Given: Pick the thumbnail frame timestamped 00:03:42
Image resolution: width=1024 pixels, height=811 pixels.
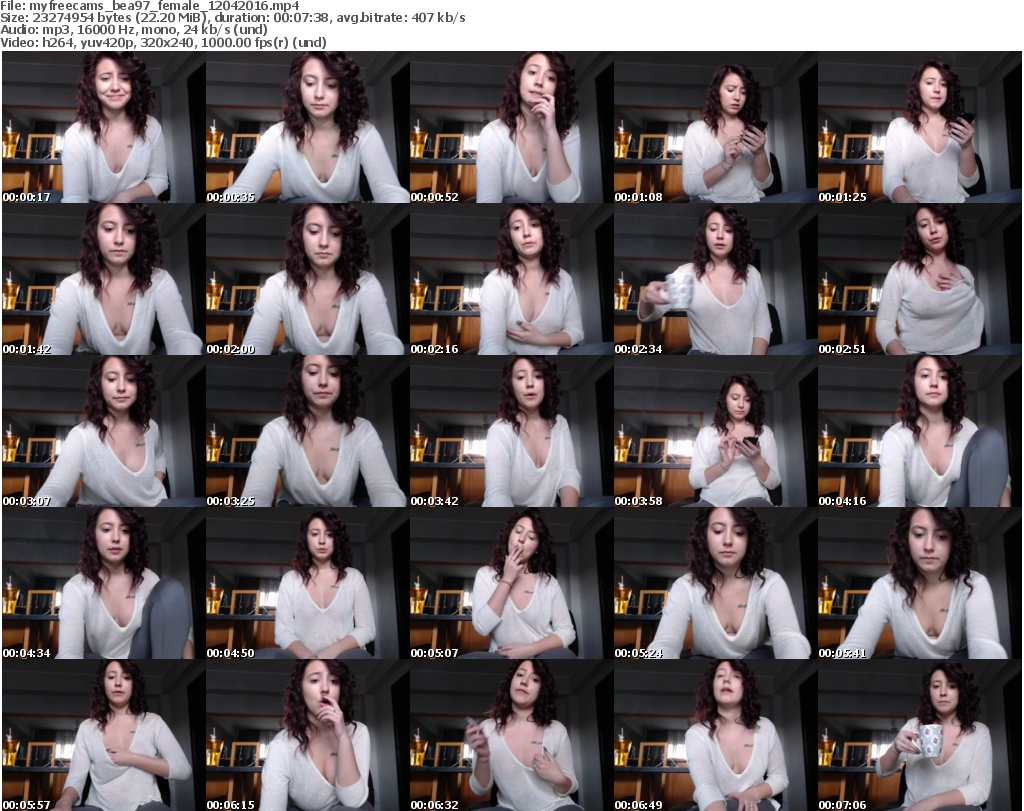Looking at the screenshot, I should pos(511,432).
